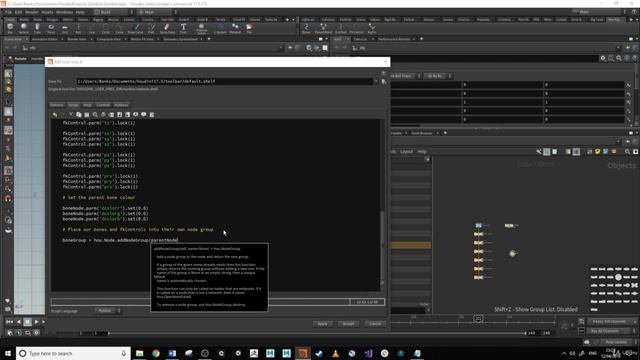This screenshot has height=360, width=640.
Task: Open Houdini from the Windows taskbar
Action: 302,353
